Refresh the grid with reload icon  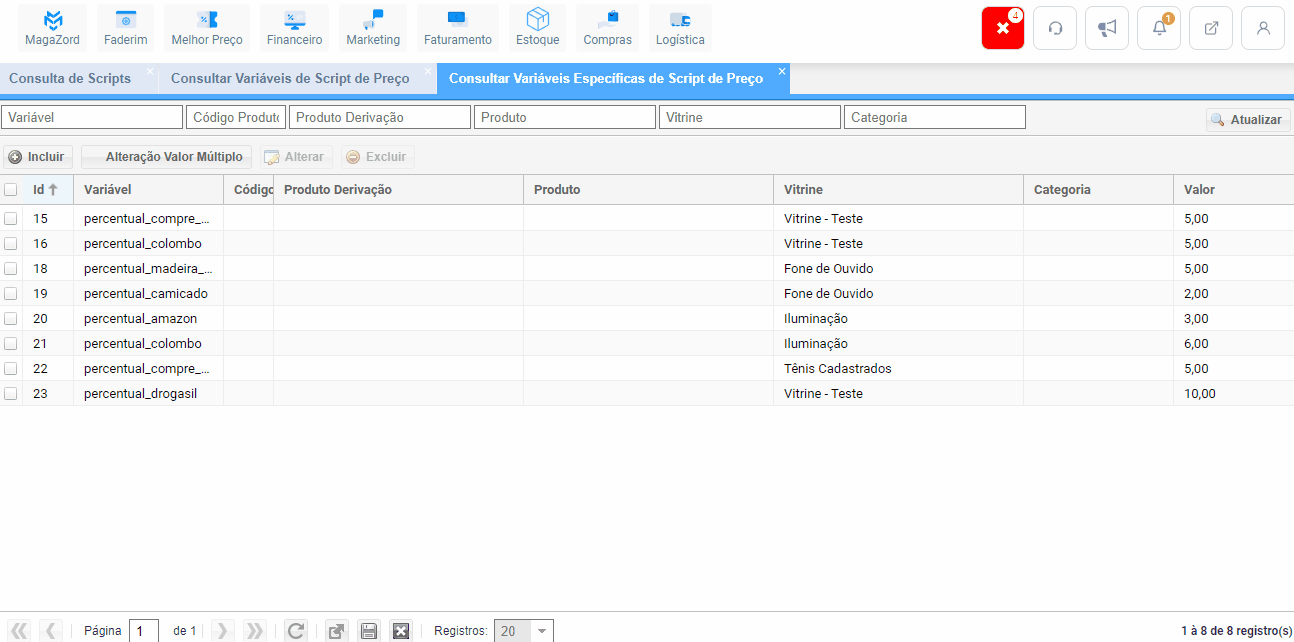click(x=296, y=631)
